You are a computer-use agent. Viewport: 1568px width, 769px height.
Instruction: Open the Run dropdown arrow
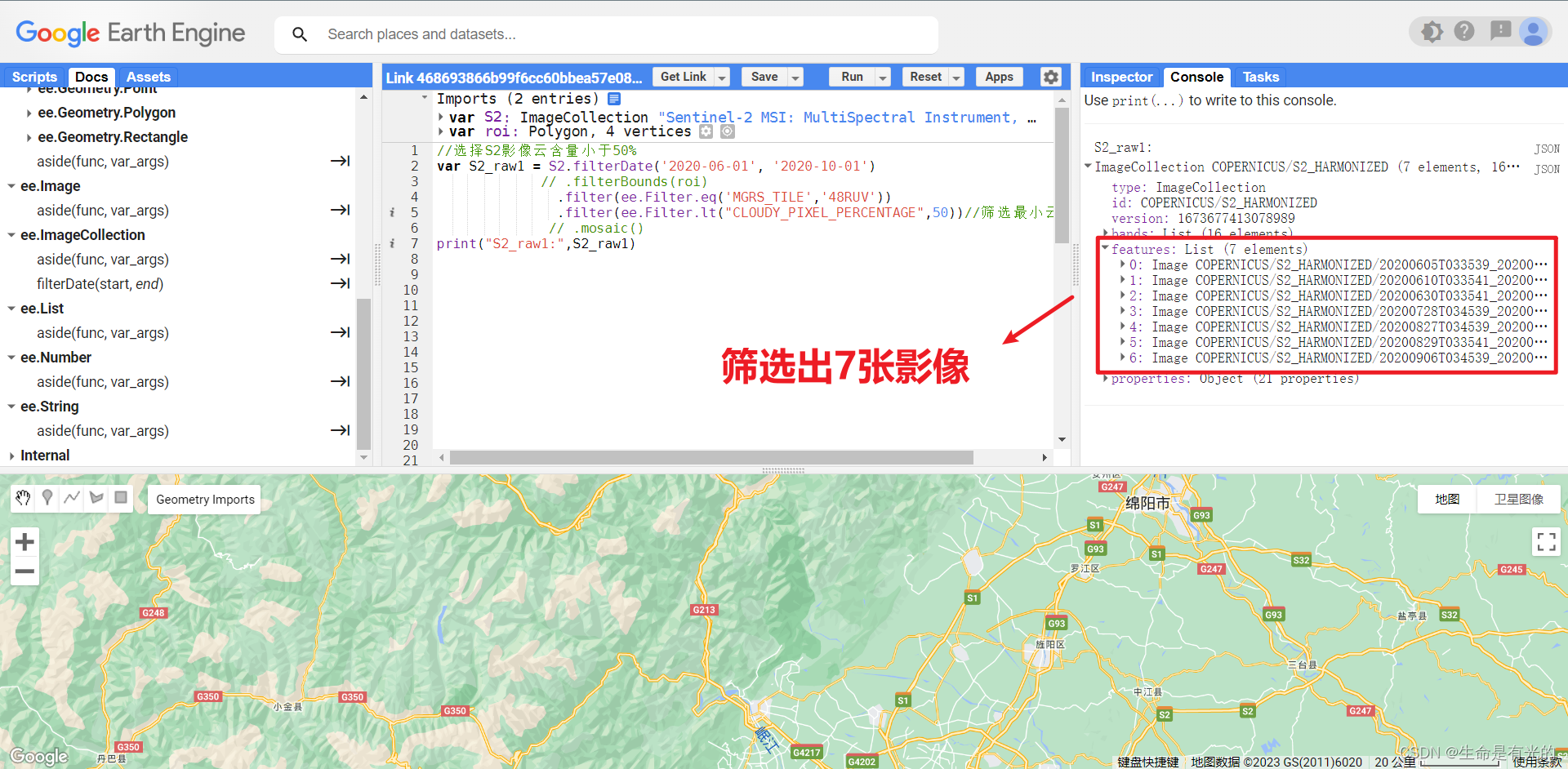883,77
